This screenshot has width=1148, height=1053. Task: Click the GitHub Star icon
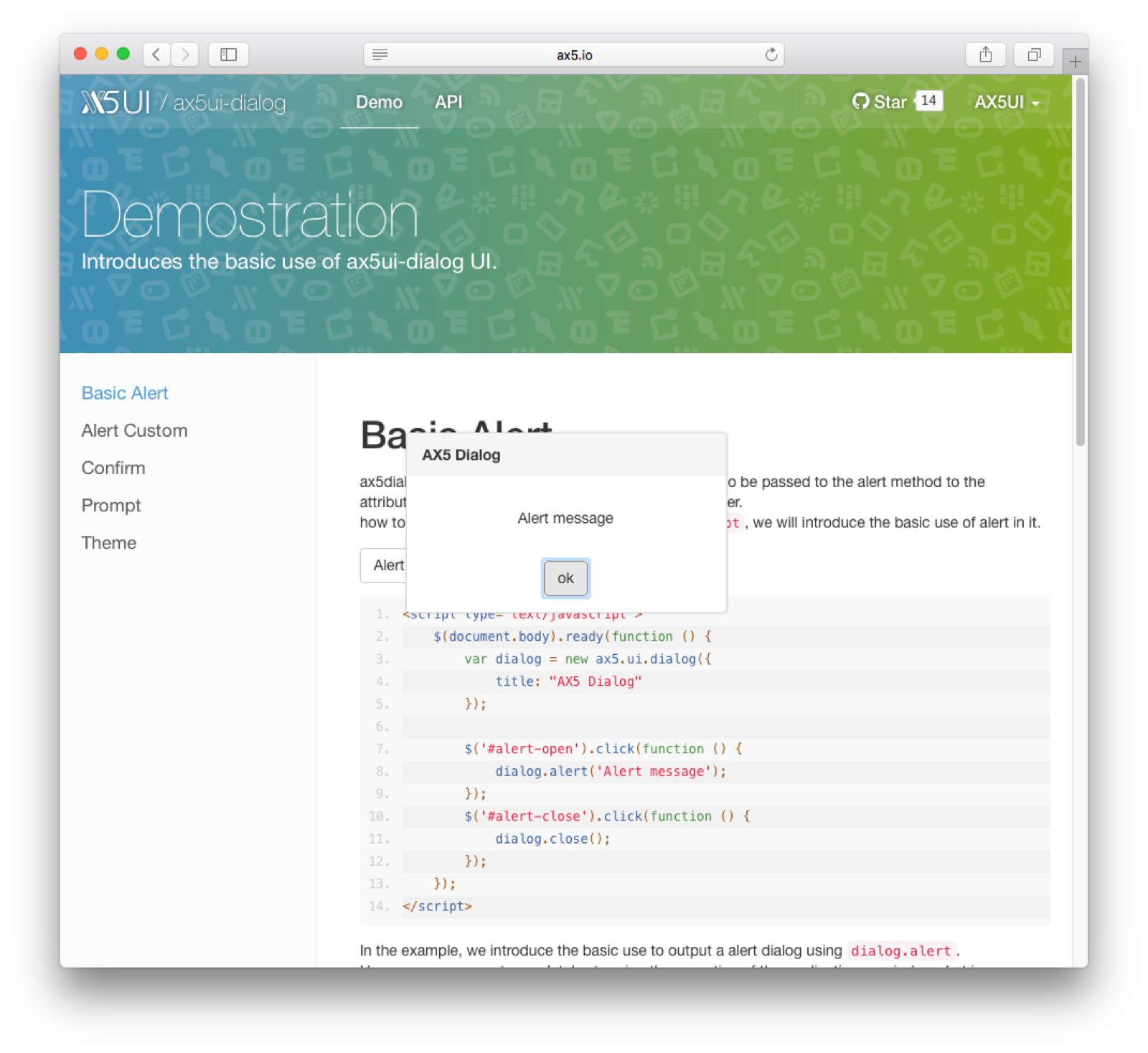pyautogui.click(x=860, y=102)
